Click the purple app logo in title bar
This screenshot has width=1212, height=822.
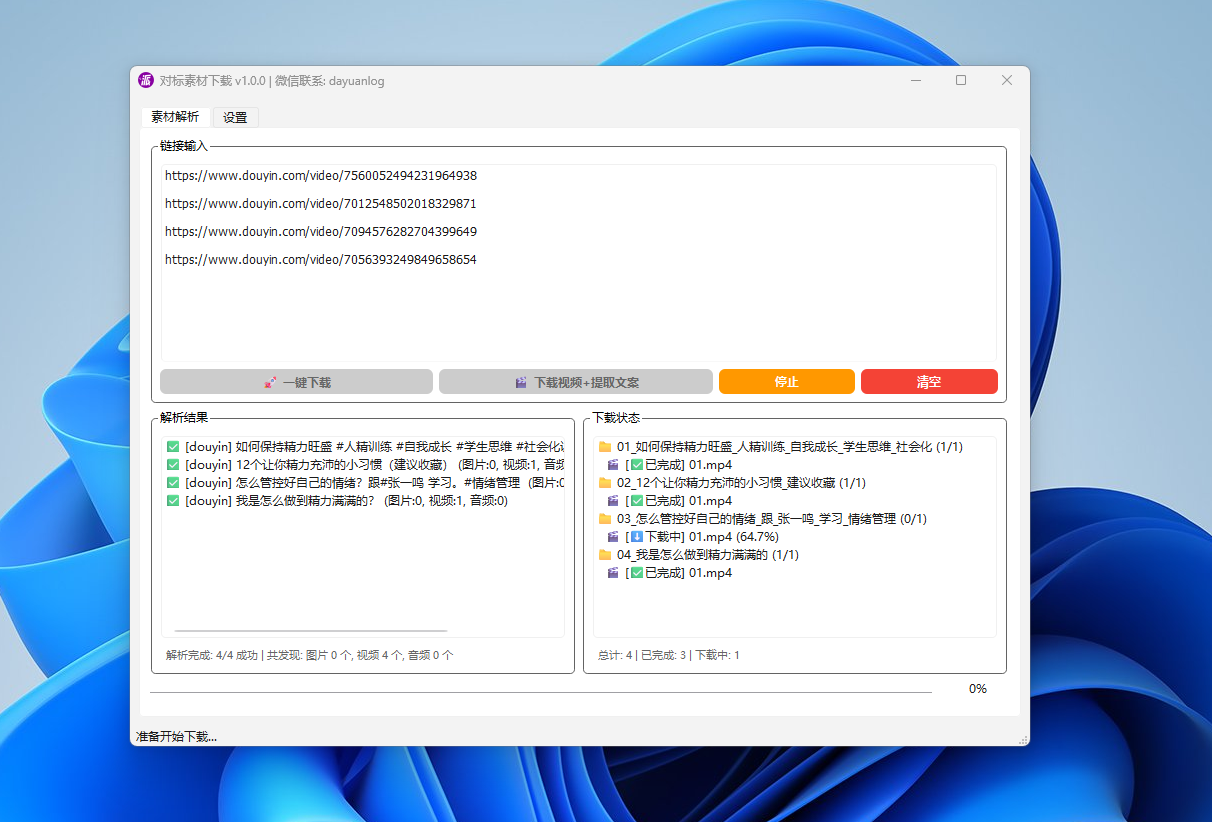tap(146, 81)
